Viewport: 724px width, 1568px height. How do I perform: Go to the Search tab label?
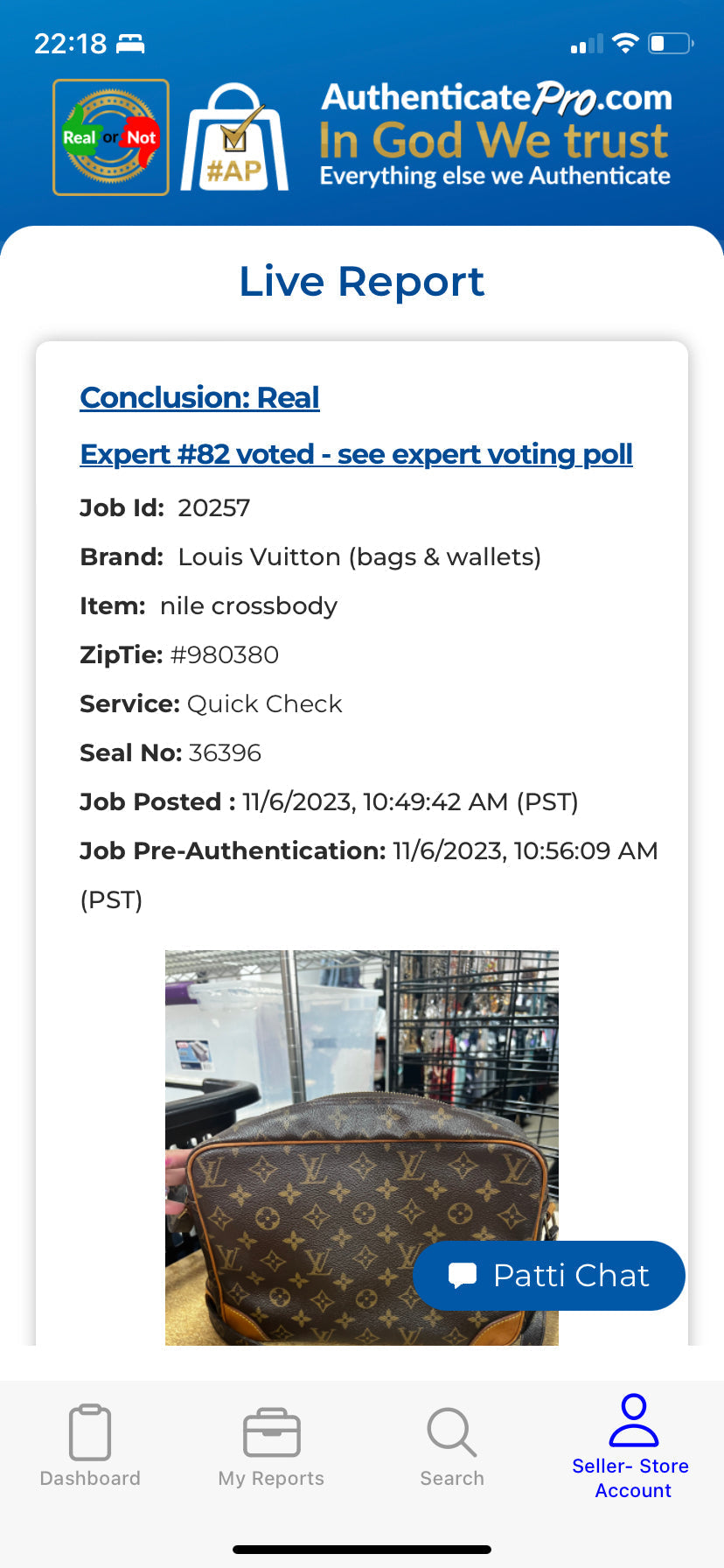[x=451, y=1478]
